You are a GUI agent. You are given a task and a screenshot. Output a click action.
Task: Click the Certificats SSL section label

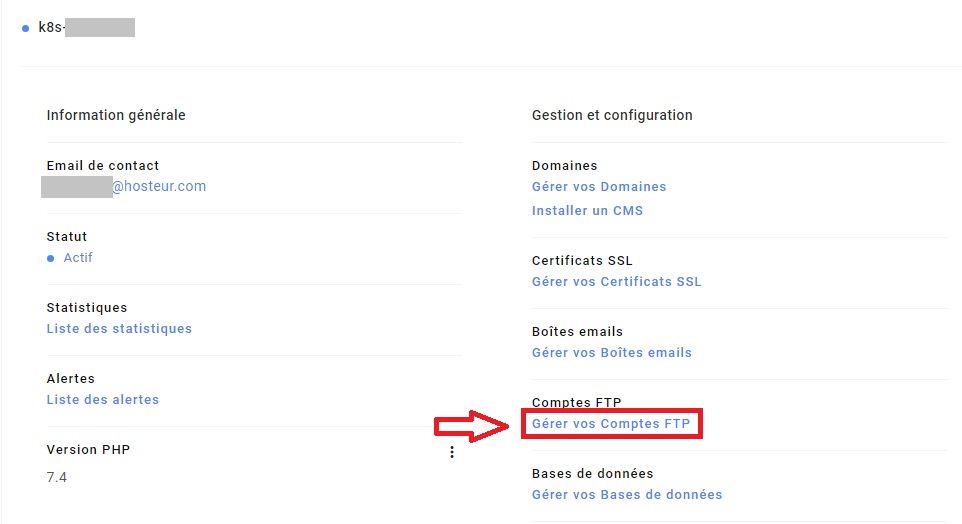[582, 261]
